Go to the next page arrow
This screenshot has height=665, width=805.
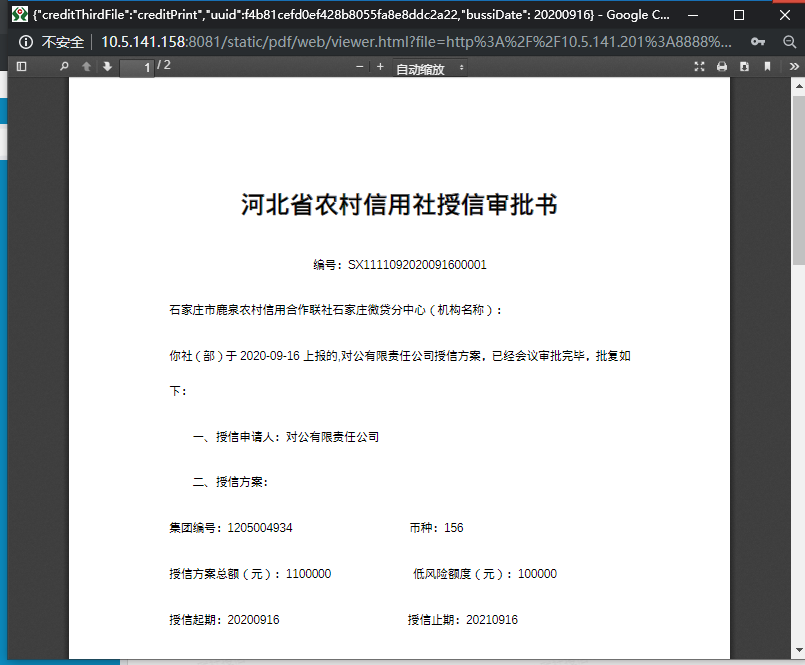[x=107, y=66]
